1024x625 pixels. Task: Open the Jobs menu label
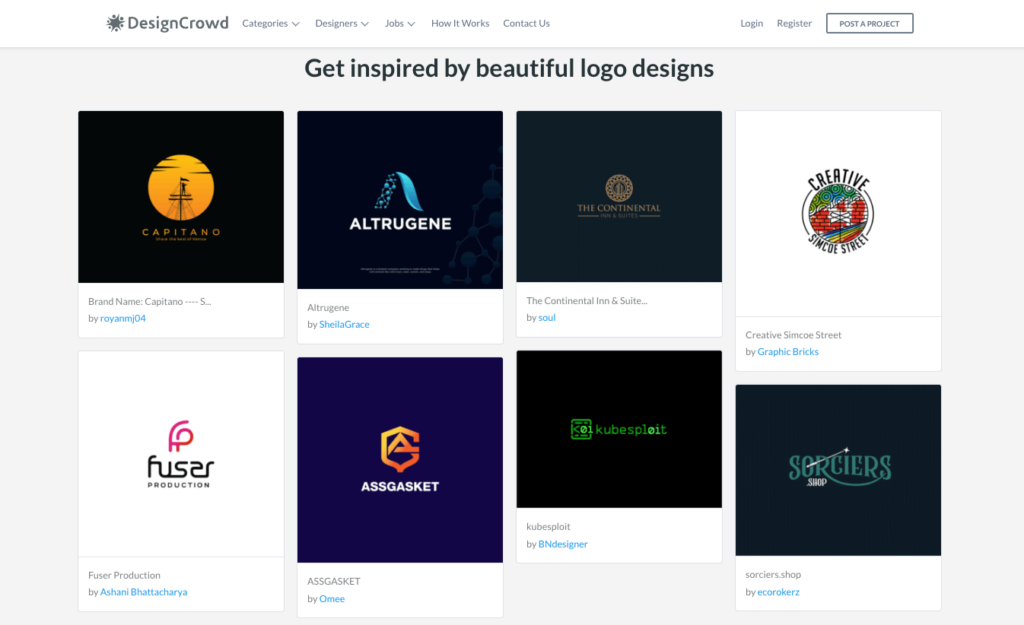pyautogui.click(x=394, y=23)
